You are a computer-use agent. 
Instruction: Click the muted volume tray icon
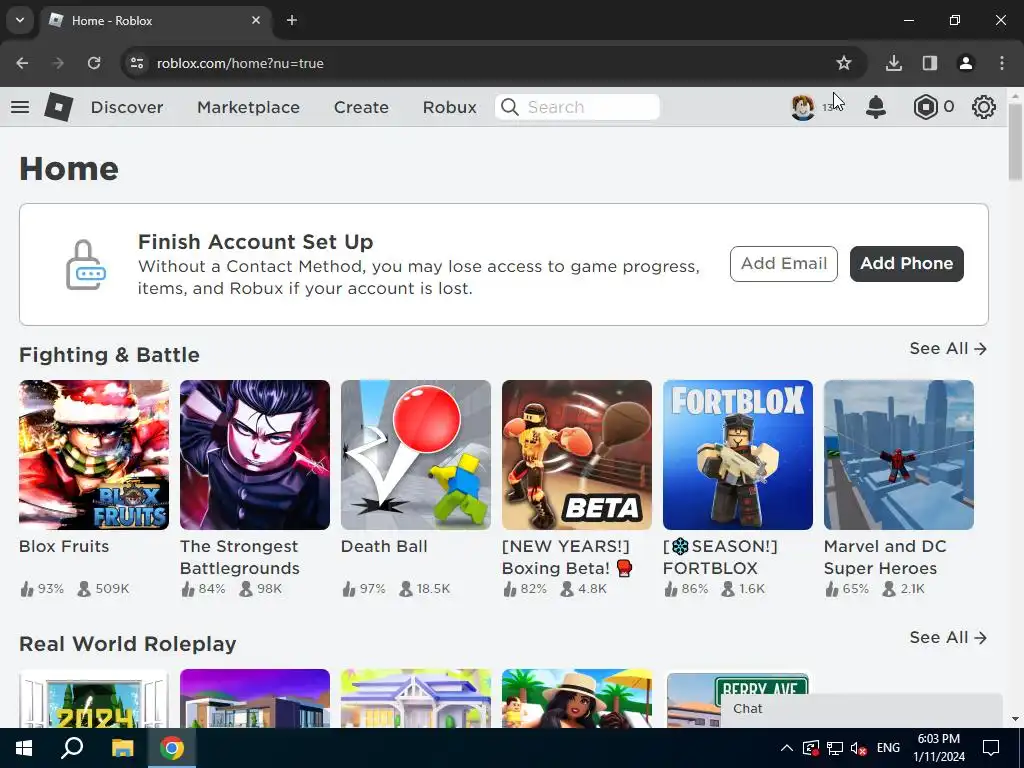[859, 748]
